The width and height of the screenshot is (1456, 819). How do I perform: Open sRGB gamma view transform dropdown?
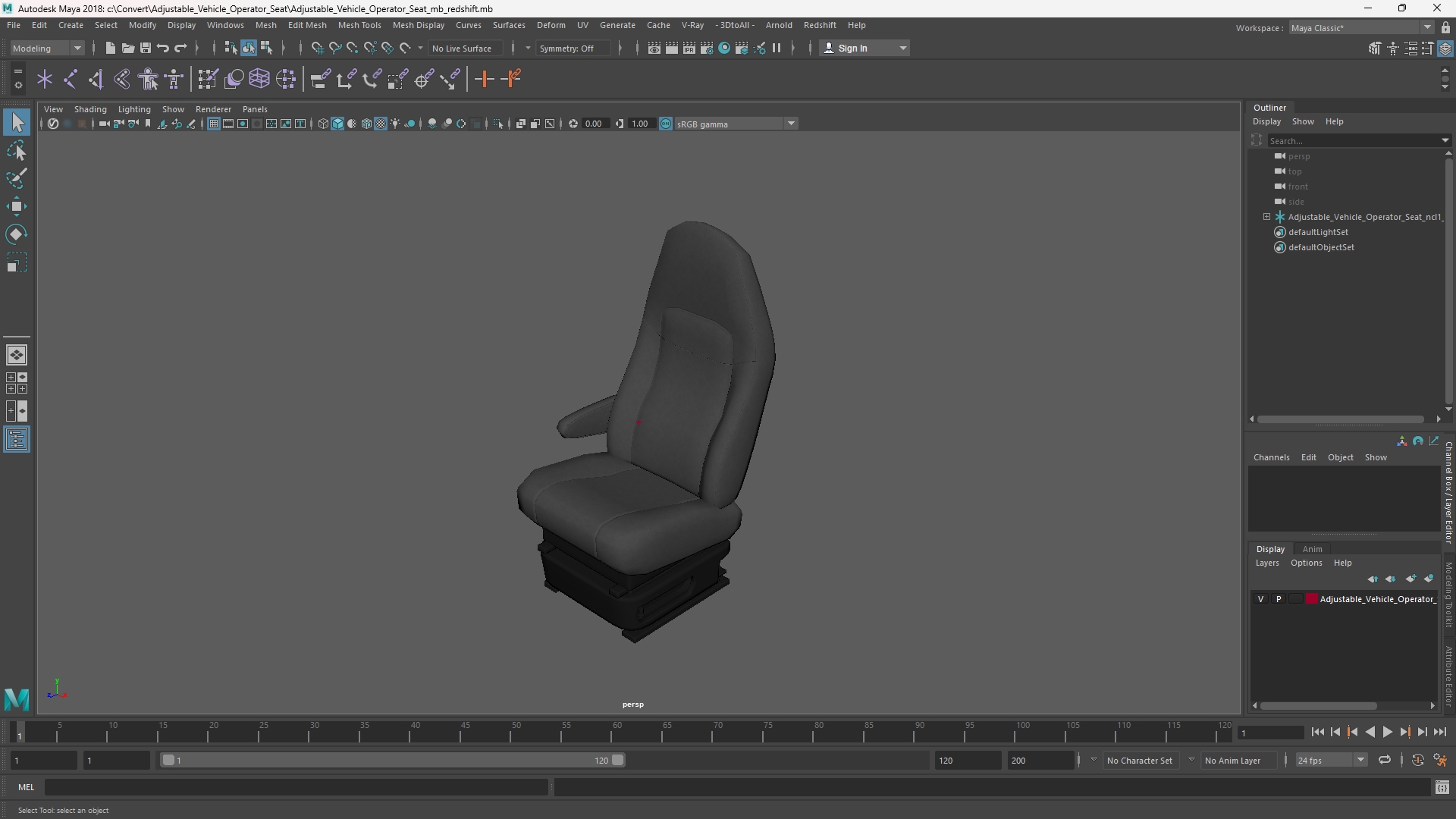[736, 124]
